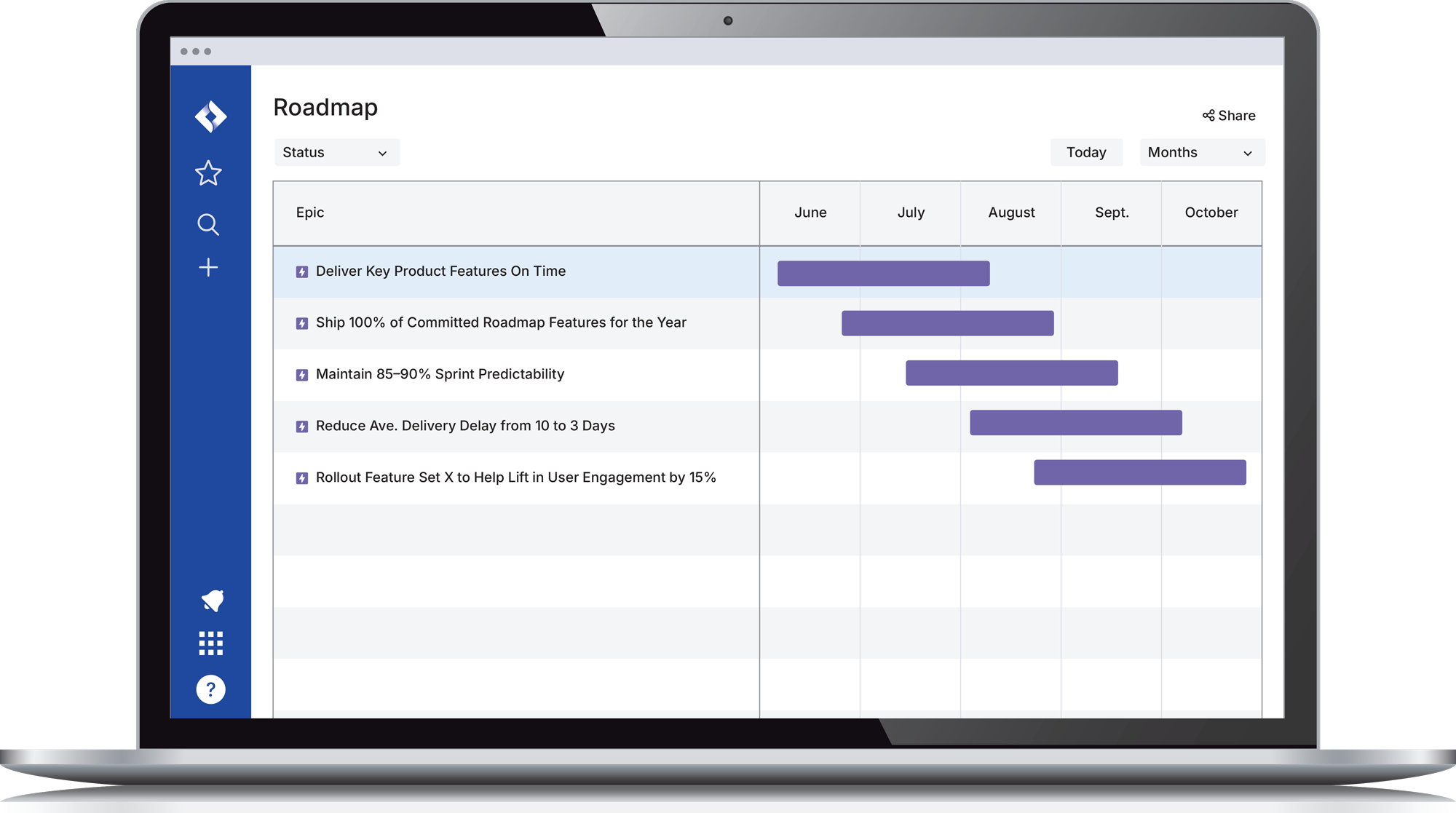Viewport: 1456px width, 813px height.
Task: Open notifications via the bell icon
Action: pyautogui.click(x=210, y=600)
